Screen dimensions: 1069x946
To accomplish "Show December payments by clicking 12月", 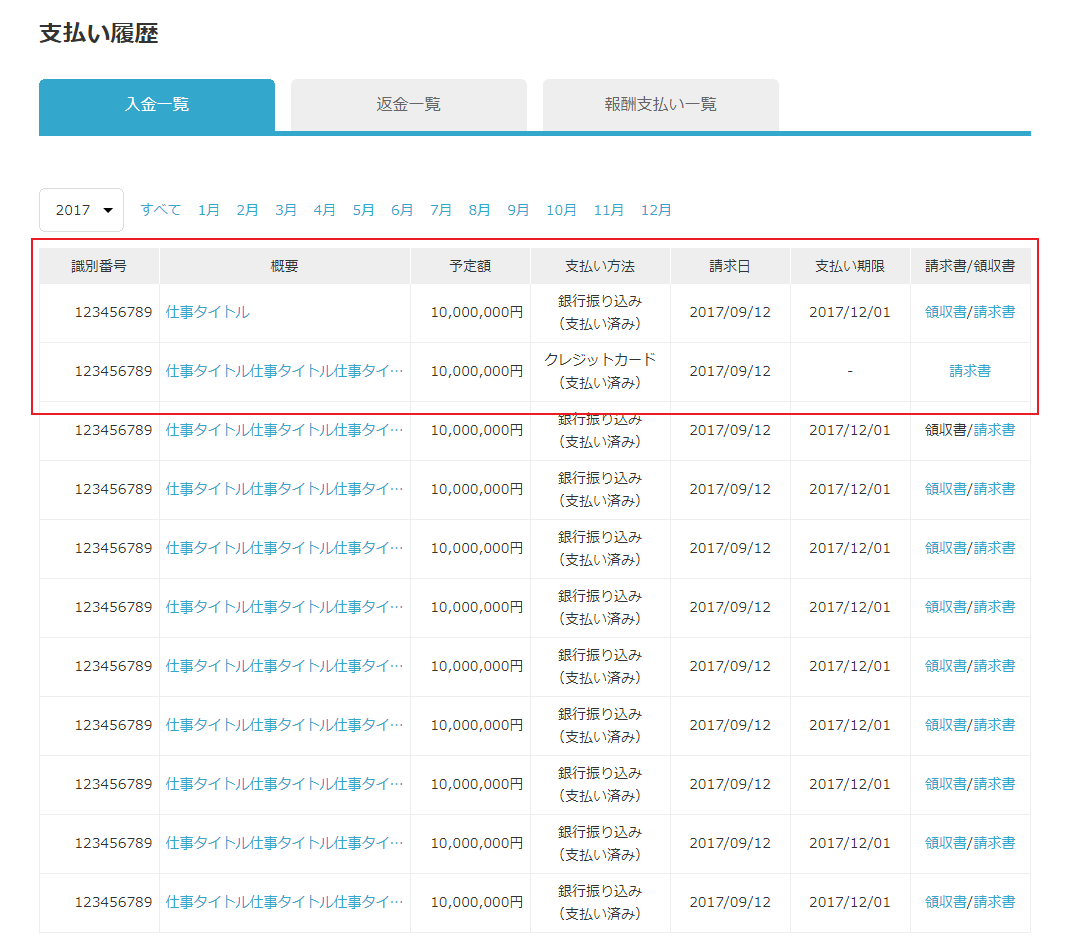I will [655, 210].
